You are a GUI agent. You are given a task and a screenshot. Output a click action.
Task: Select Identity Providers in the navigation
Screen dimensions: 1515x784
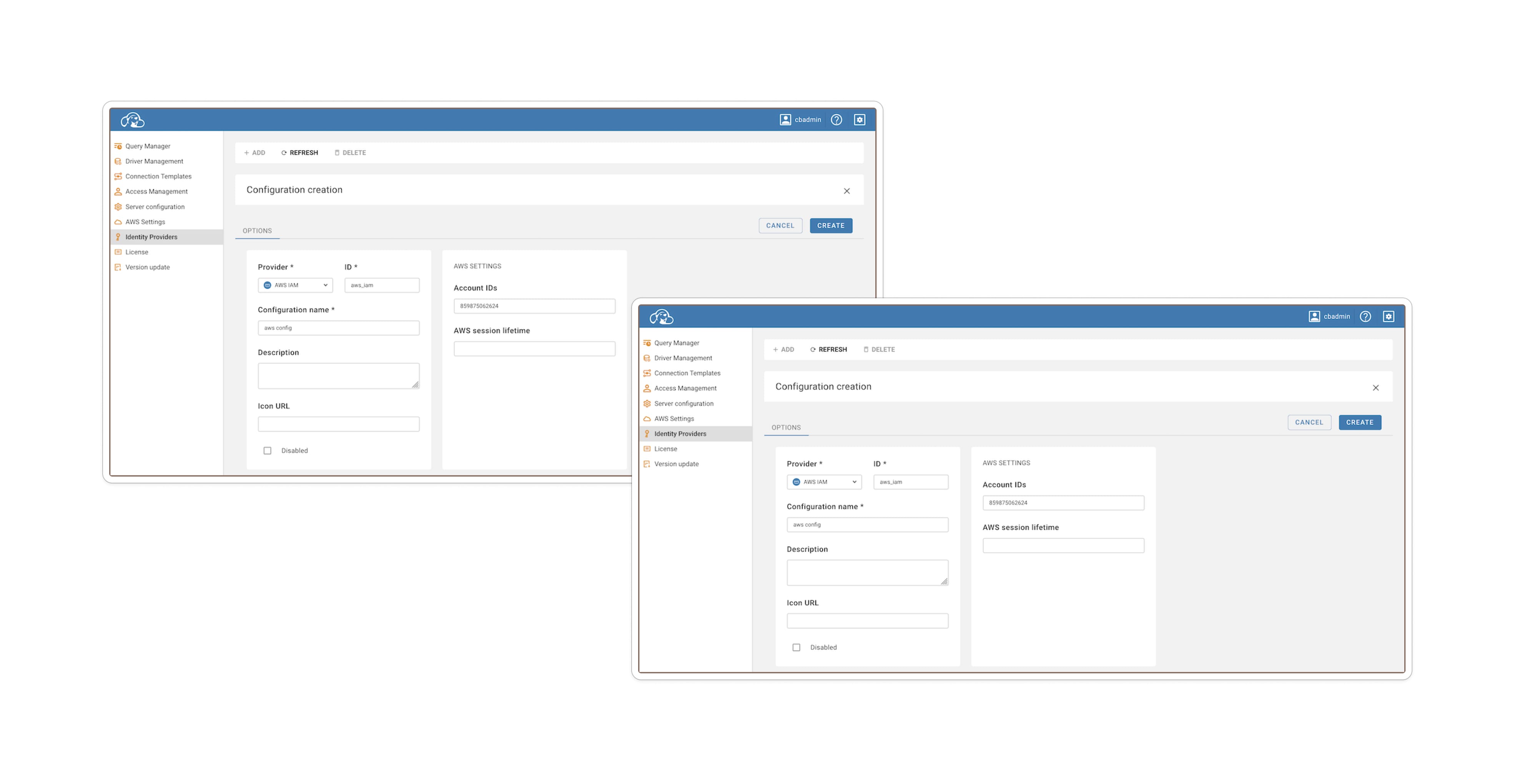point(680,434)
